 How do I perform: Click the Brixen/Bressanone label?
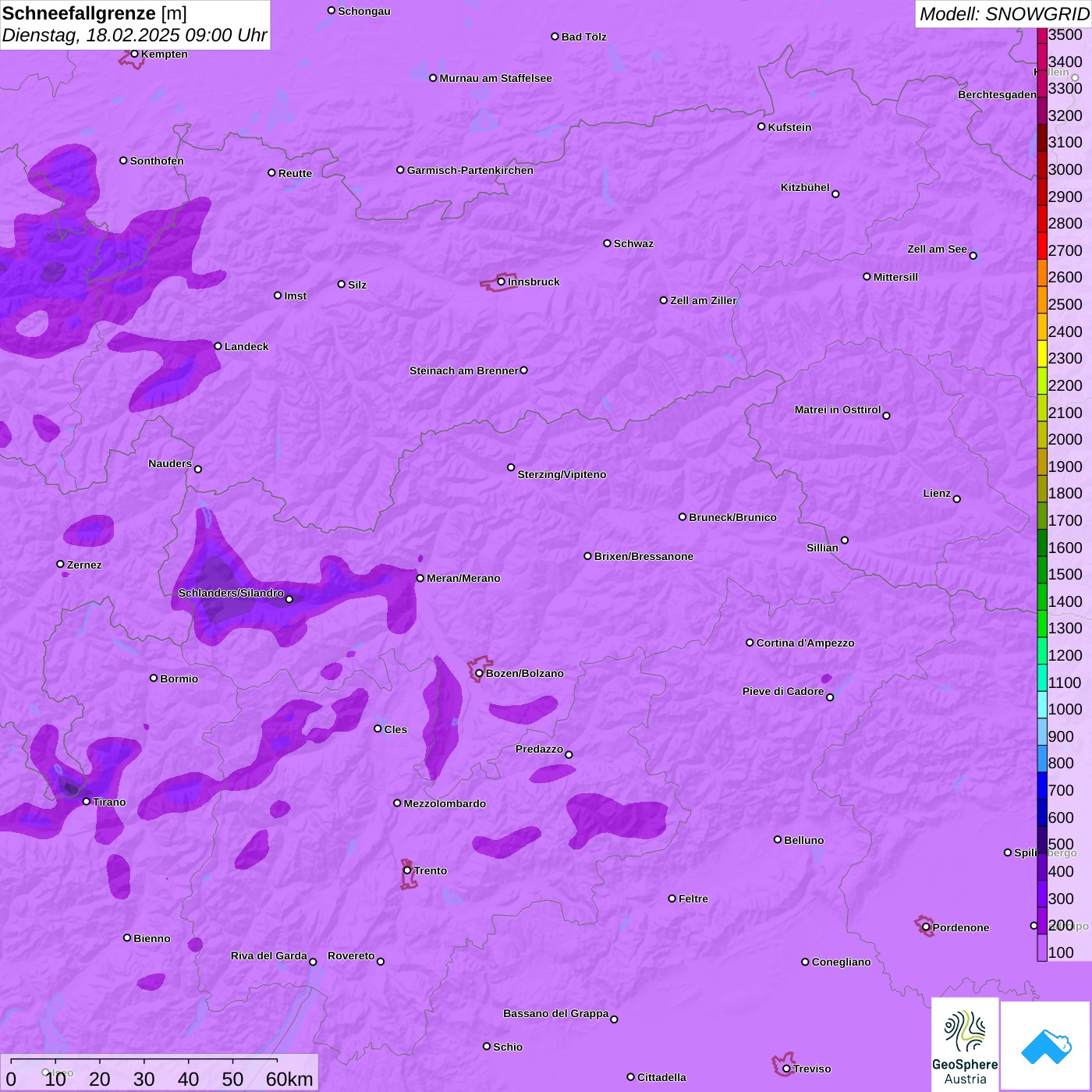643,556
